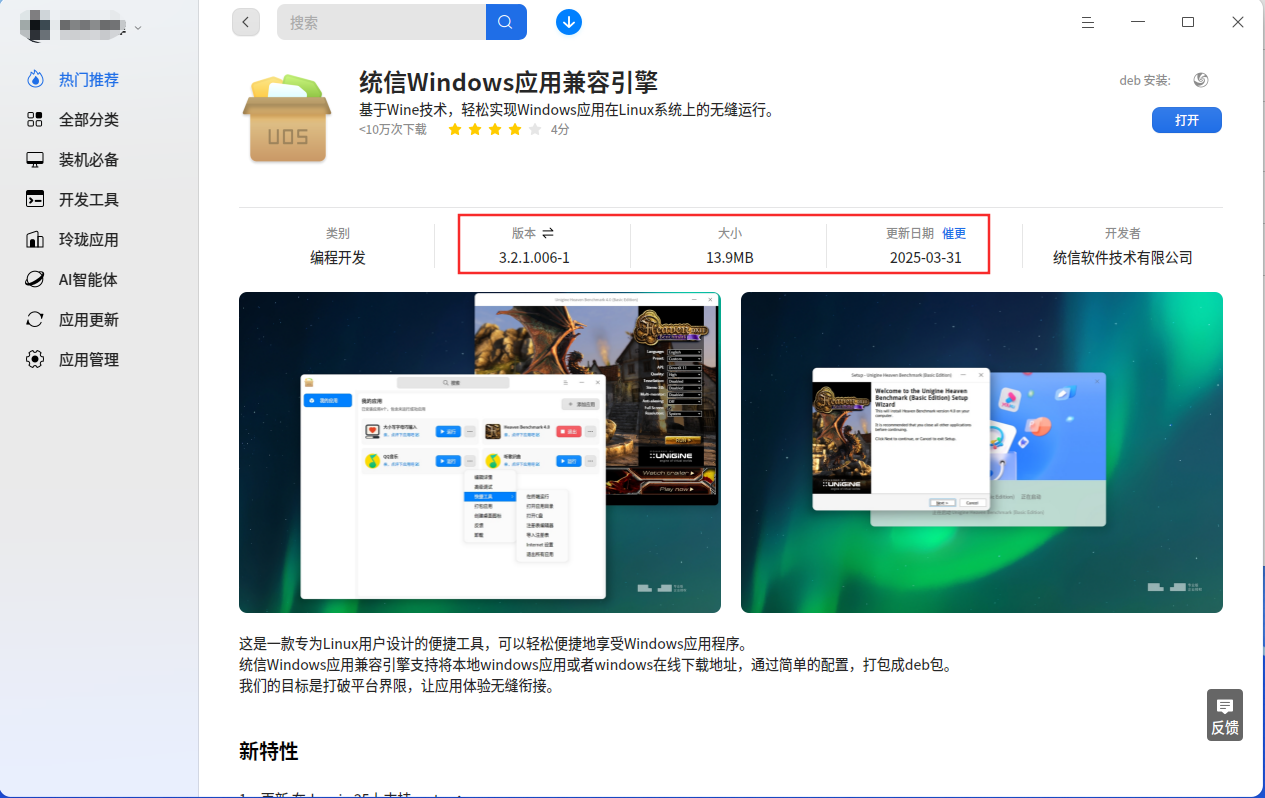This screenshot has width=1265, height=798.
Task: Expand the user account dropdown arrow
Action: 138,28
